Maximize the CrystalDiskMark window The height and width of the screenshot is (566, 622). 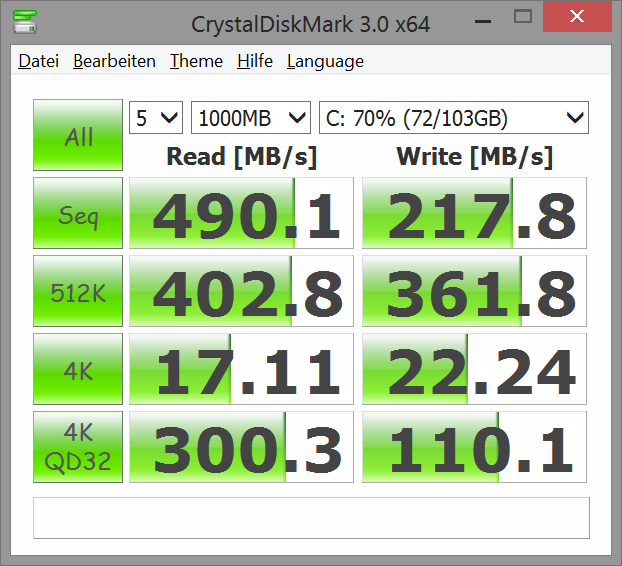pos(523,17)
